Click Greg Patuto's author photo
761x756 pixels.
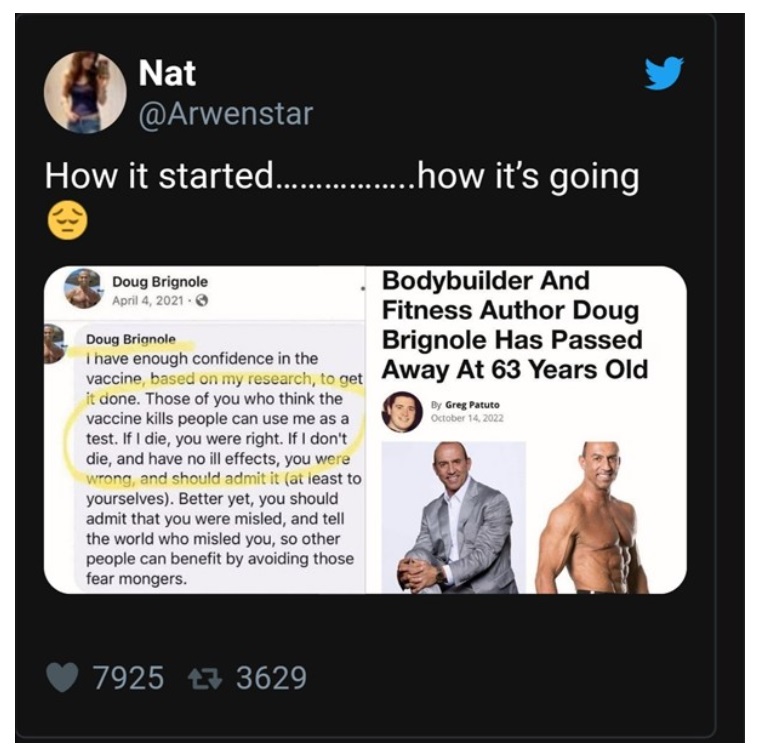tap(402, 411)
